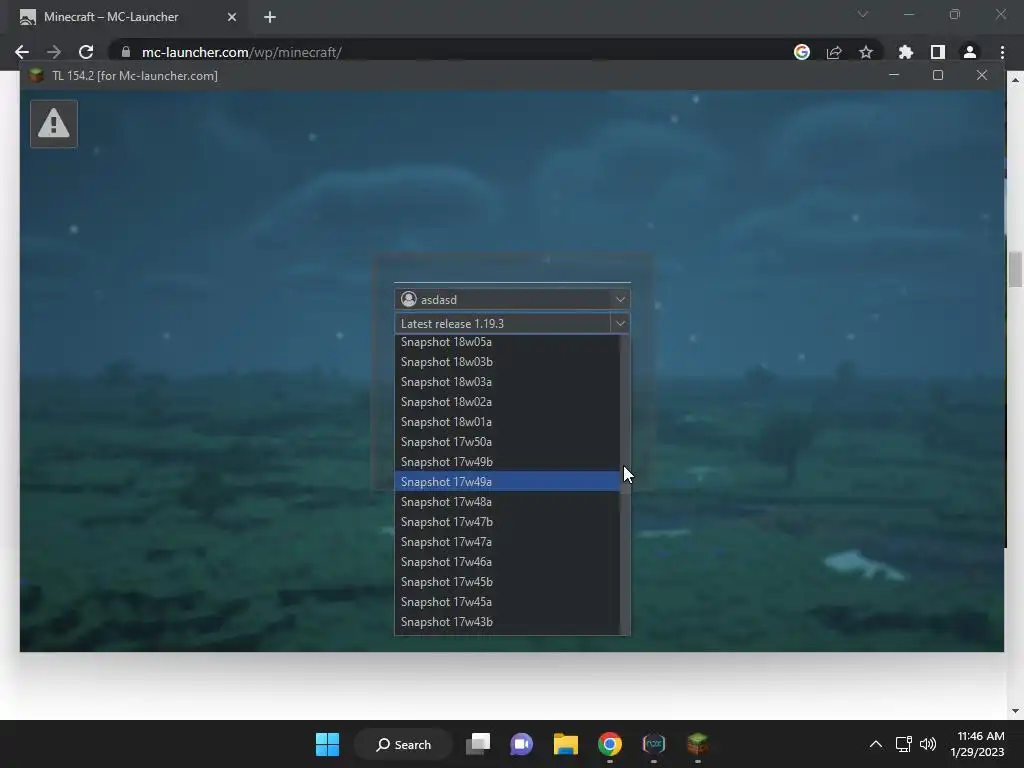This screenshot has height=768, width=1024.
Task: Choose Snapshot 17w47b entry
Action: pyautogui.click(x=507, y=522)
